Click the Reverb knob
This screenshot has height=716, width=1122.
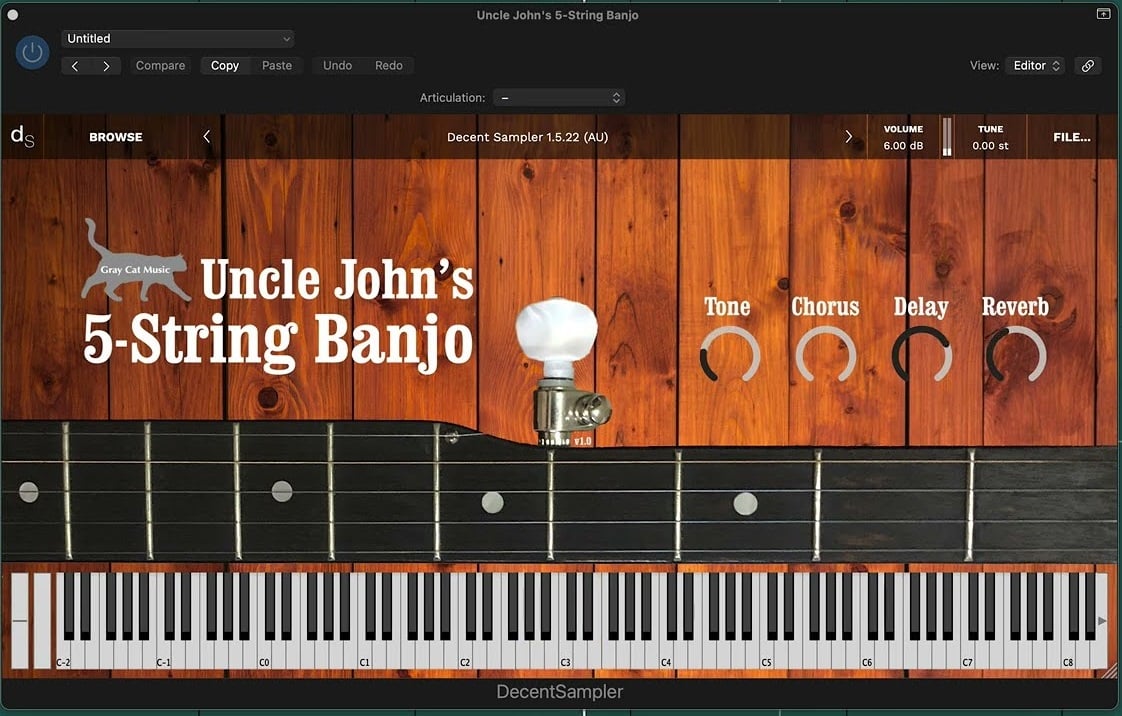1016,355
